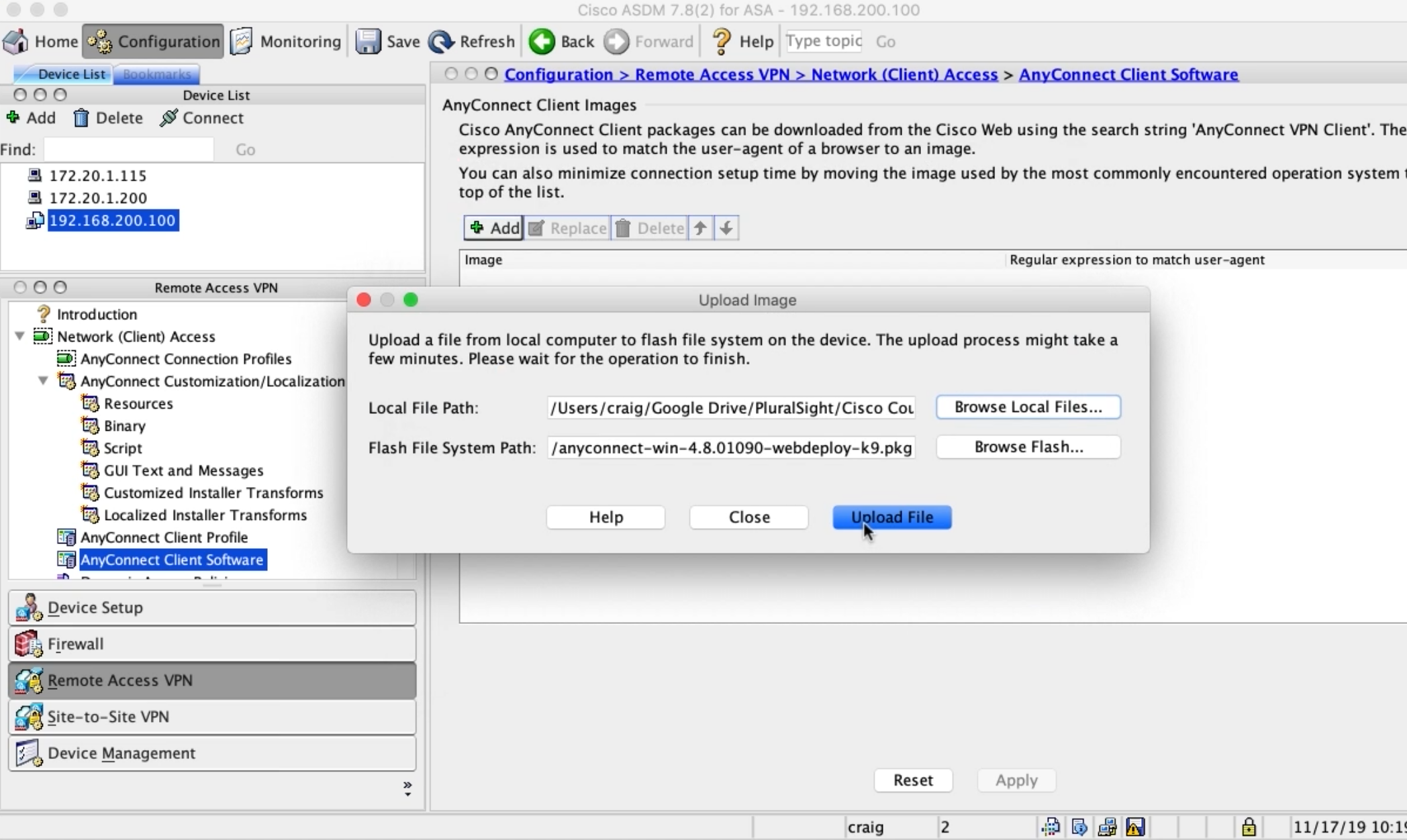Open Customized Installer Transforms
Screen dimensions: 1407x840
tap(213, 493)
